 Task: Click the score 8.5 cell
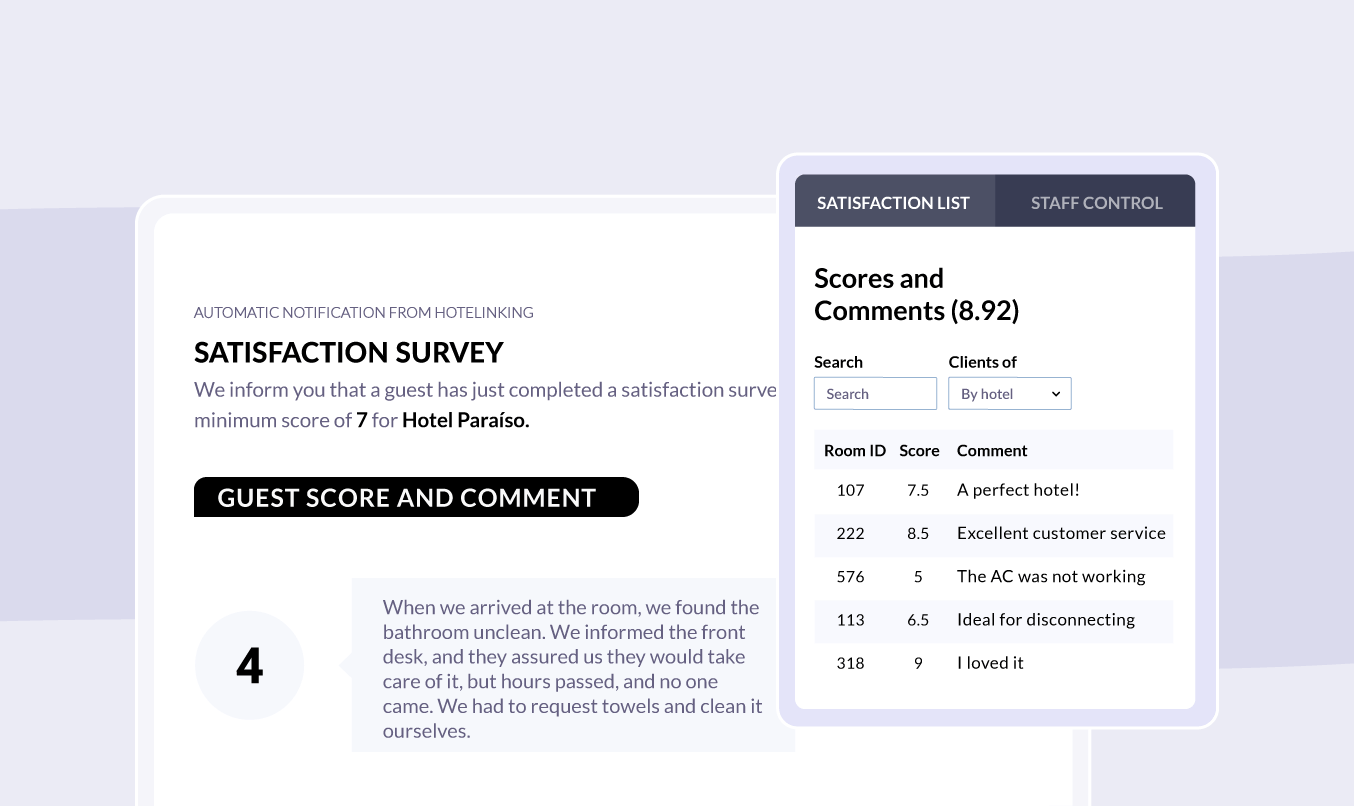[918, 533]
